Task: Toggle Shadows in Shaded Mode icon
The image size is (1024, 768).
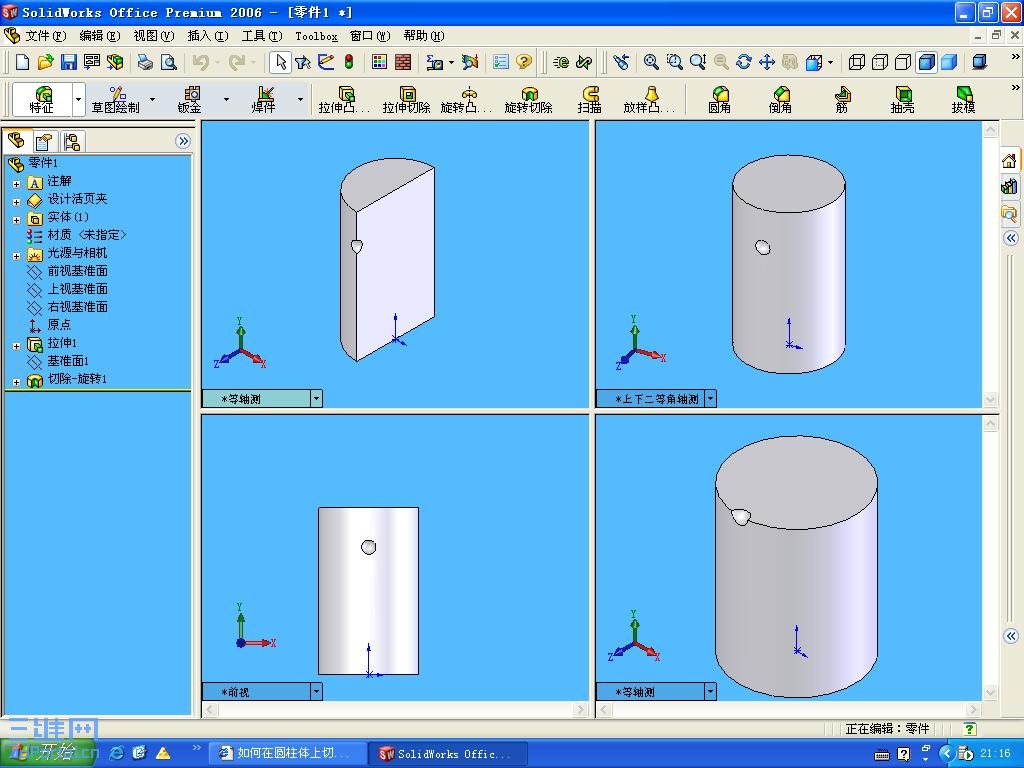Action: coord(979,62)
